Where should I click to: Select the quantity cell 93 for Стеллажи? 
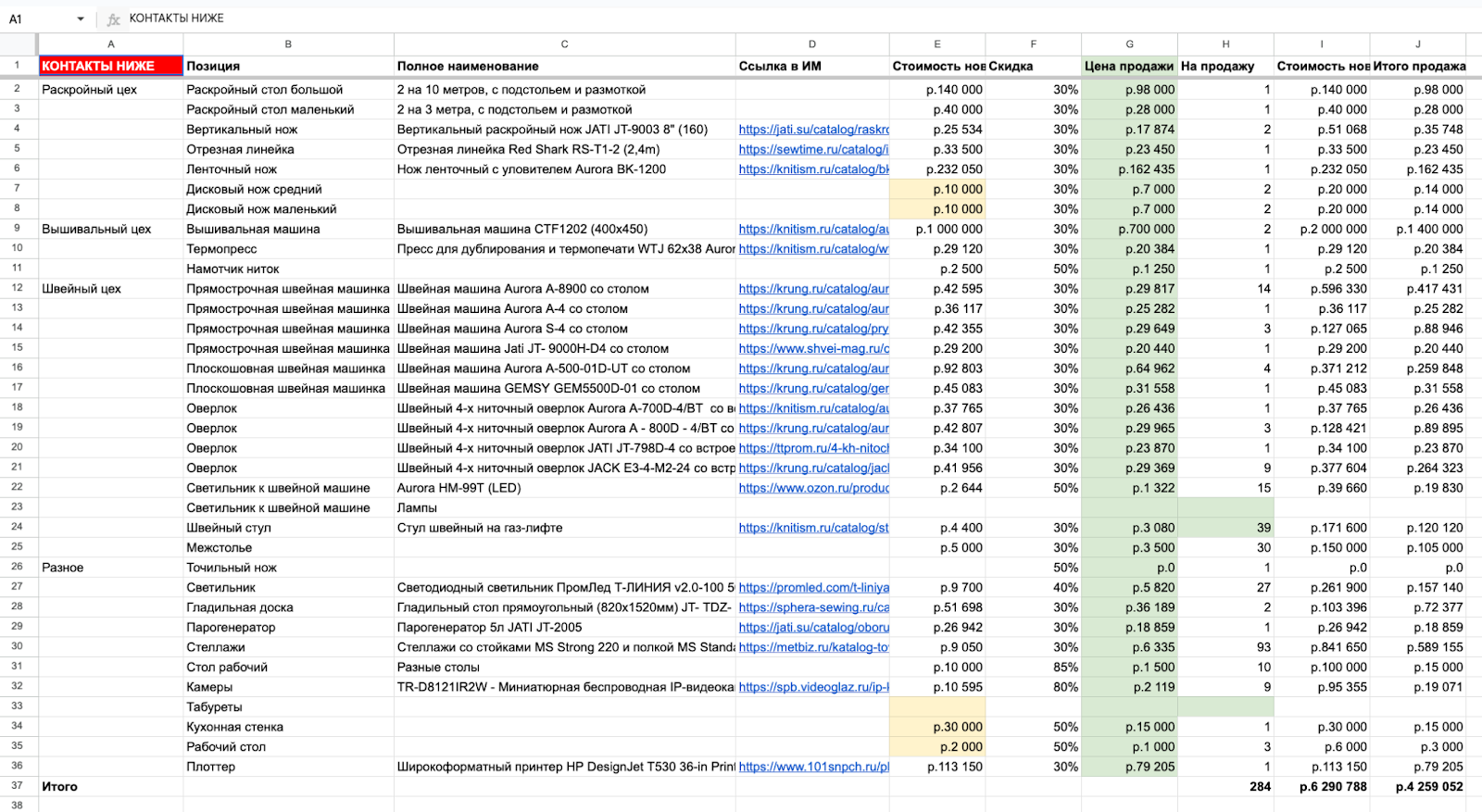(1226, 647)
